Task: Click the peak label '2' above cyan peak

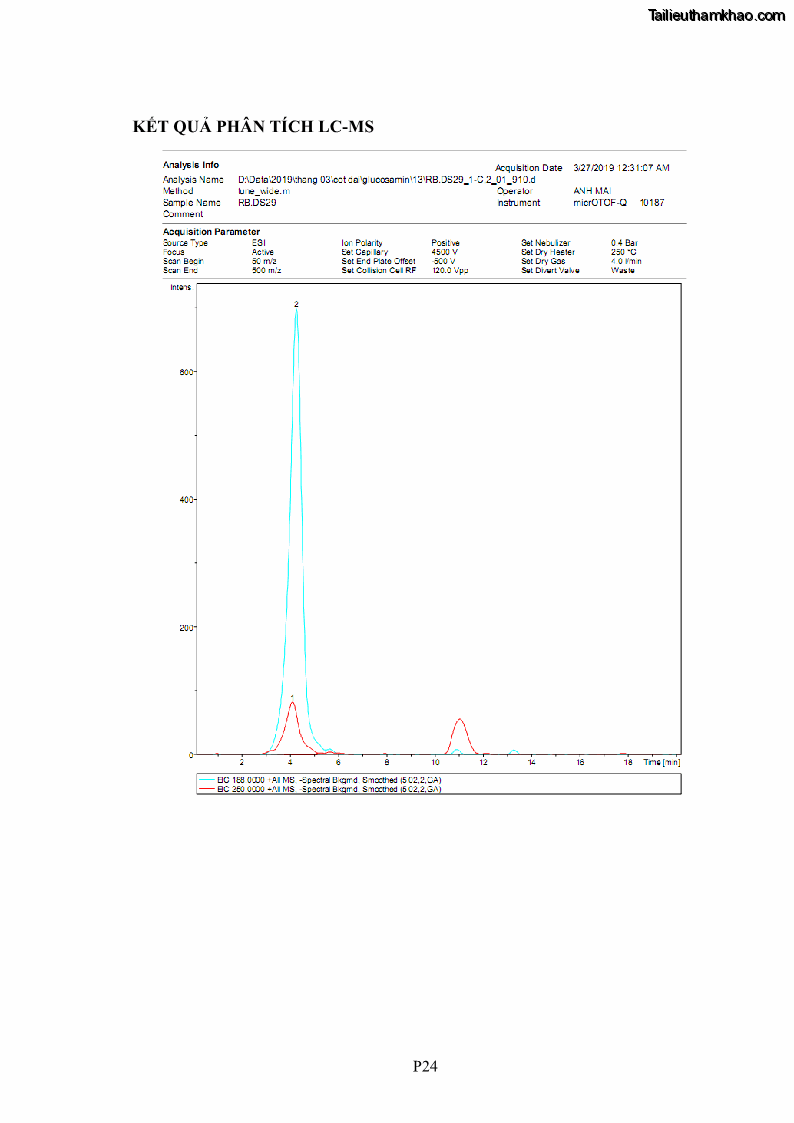Action: (x=296, y=303)
